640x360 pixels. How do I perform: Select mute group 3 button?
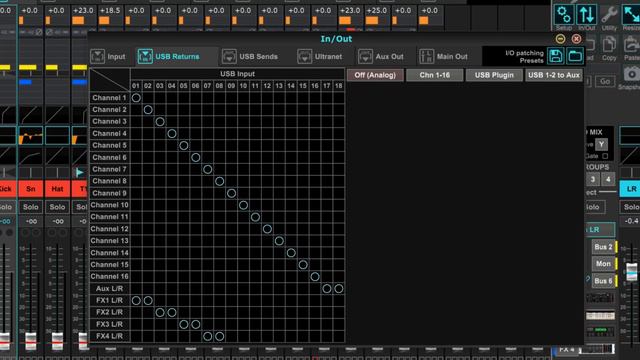(x=593, y=179)
